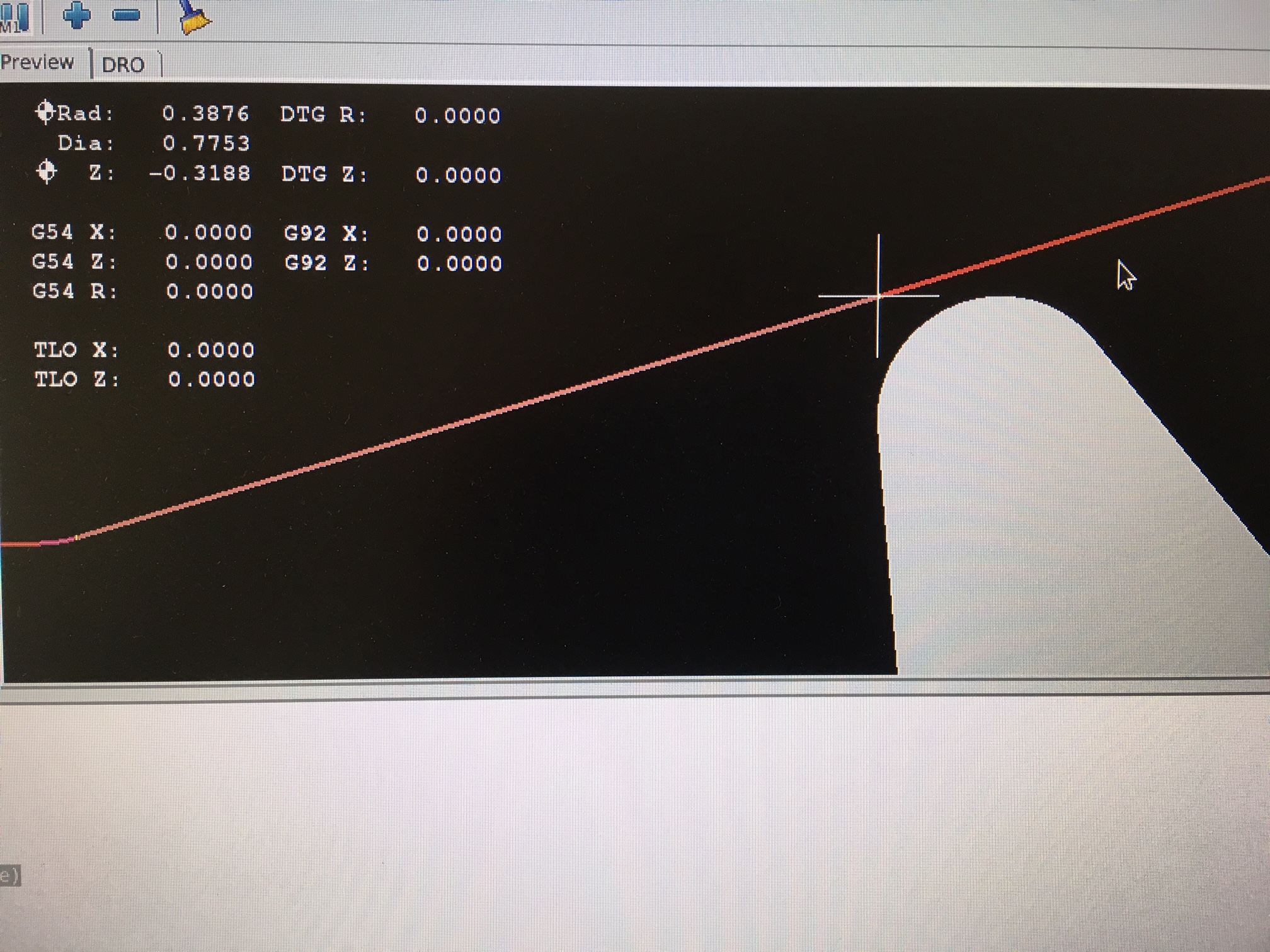Click the G54 R value
The width and height of the screenshot is (1270, 952).
[210, 292]
